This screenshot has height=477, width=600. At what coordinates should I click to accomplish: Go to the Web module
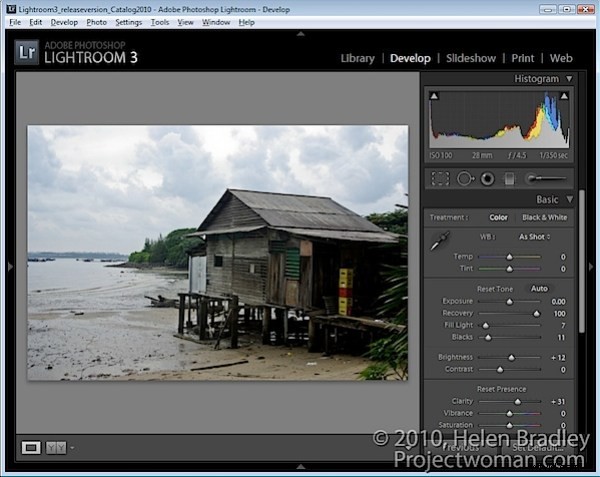point(561,58)
